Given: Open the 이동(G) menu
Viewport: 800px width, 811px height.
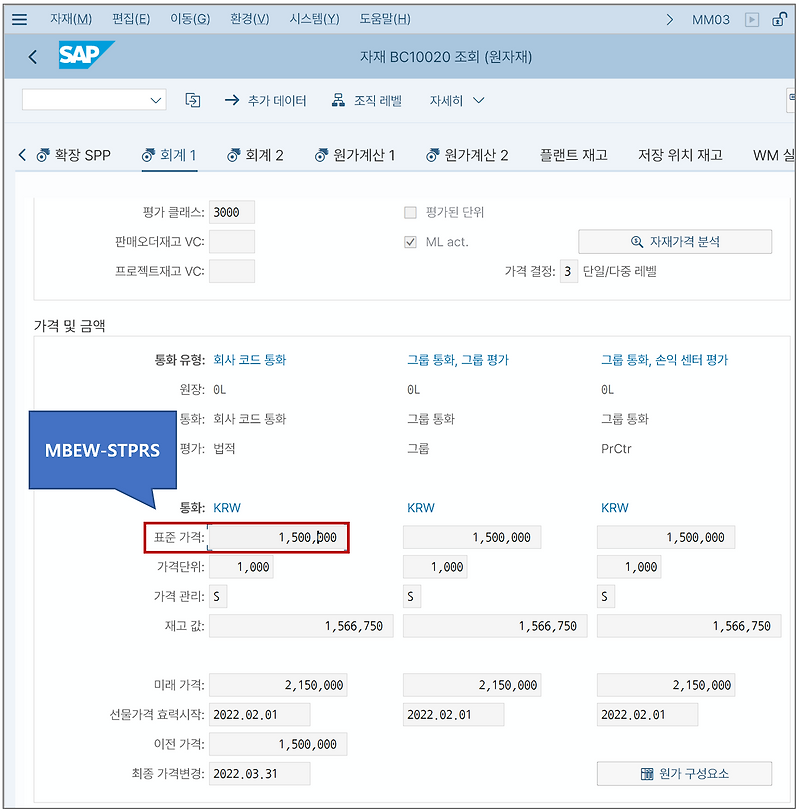Looking at the screenshot, I should (190, 19).
